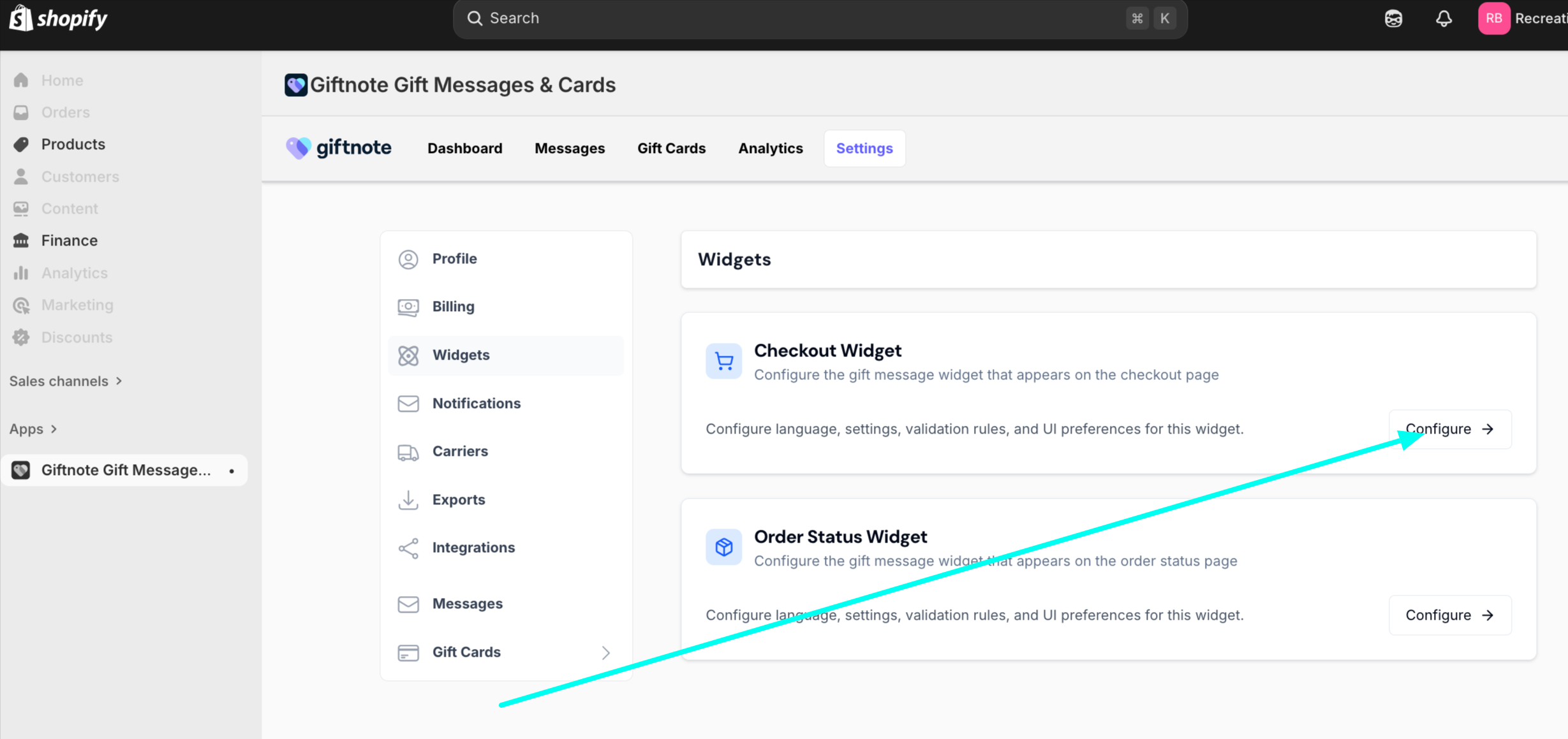Screen dimensions: 1568x739
Task: Configure the Order Status Widget
Action: (1449, 615)
